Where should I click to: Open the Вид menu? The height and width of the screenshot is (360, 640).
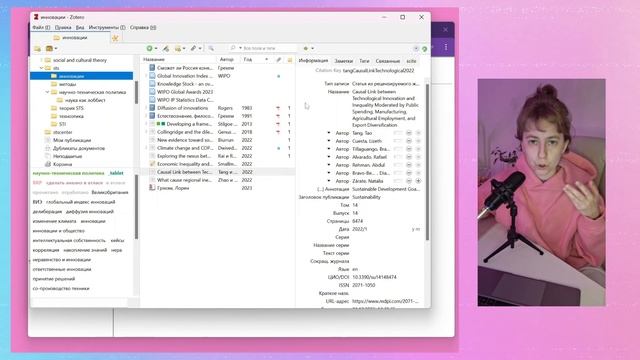(80, 27)
